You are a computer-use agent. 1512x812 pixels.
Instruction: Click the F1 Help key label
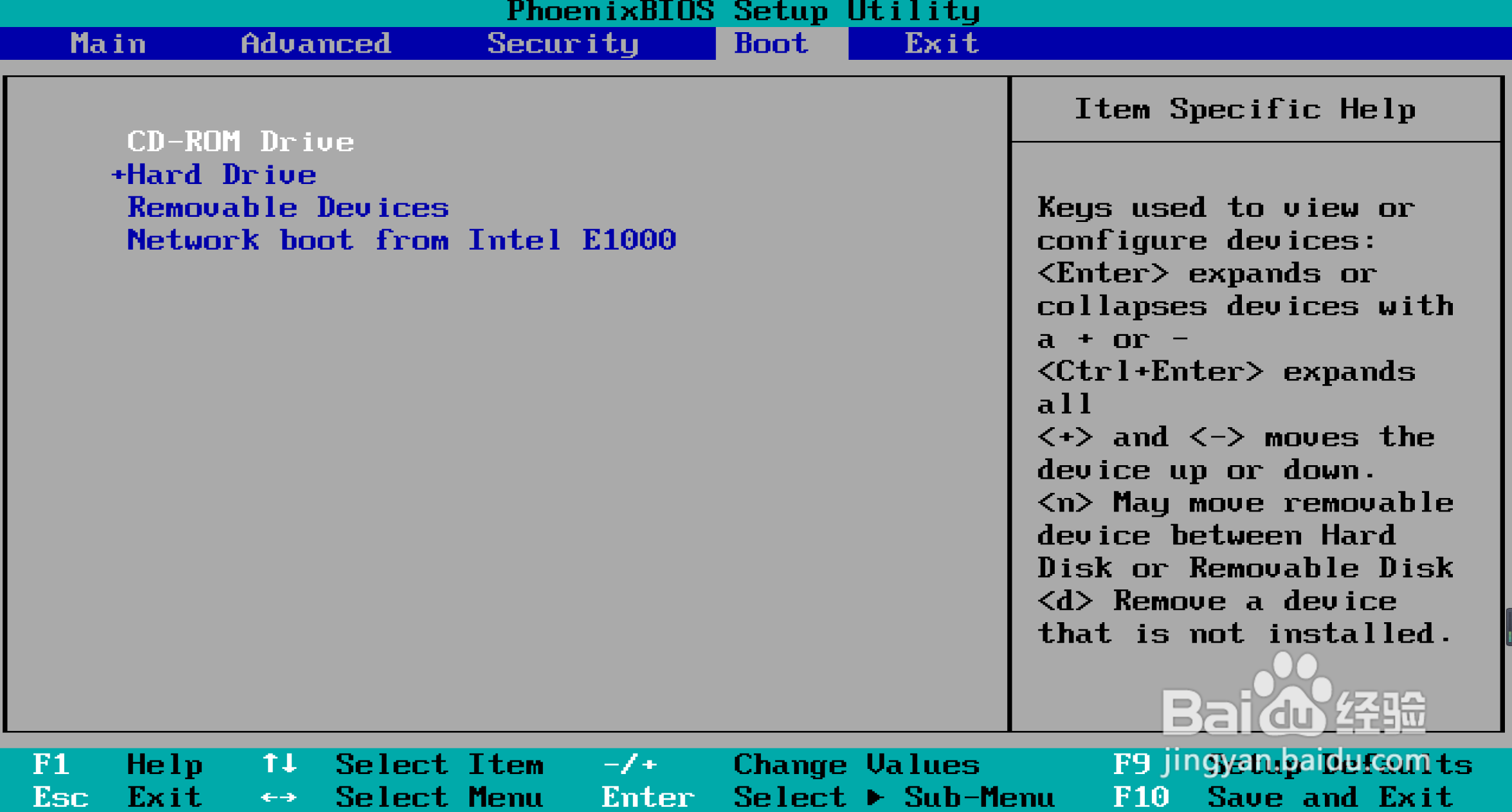(51, 764)
